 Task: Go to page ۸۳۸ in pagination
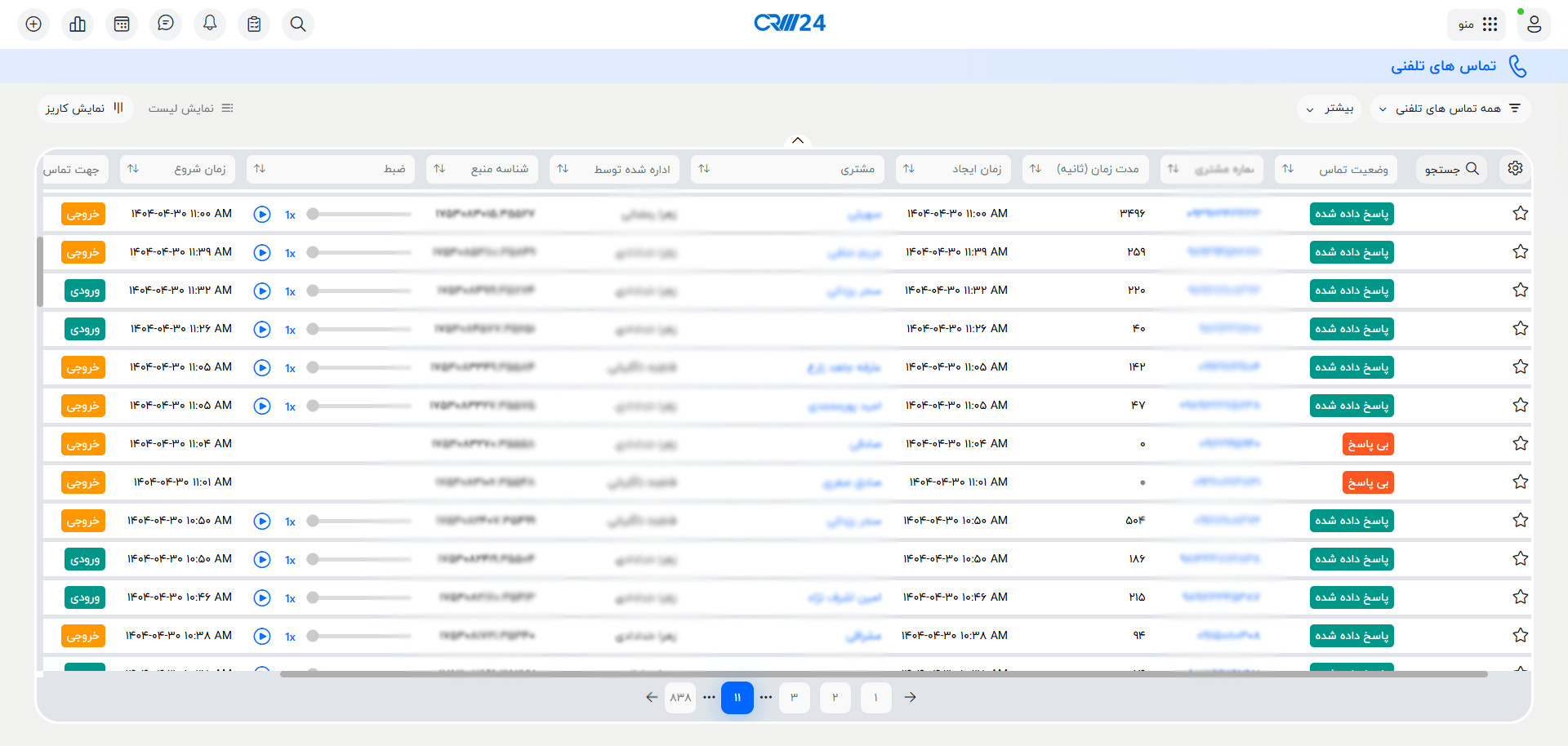pos(680,698)
